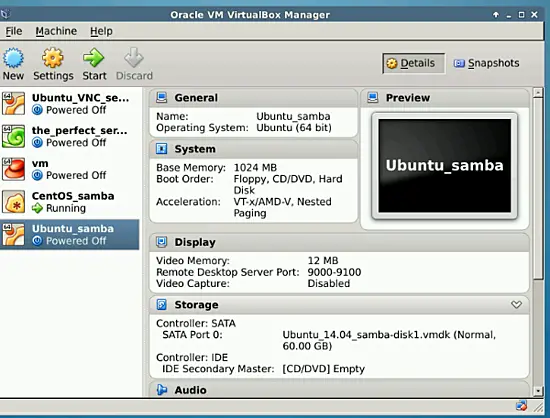Start the VM with the green arrow
Image resolution: width=550 pixels, height=418 pixels.
[x=94, y=58]
